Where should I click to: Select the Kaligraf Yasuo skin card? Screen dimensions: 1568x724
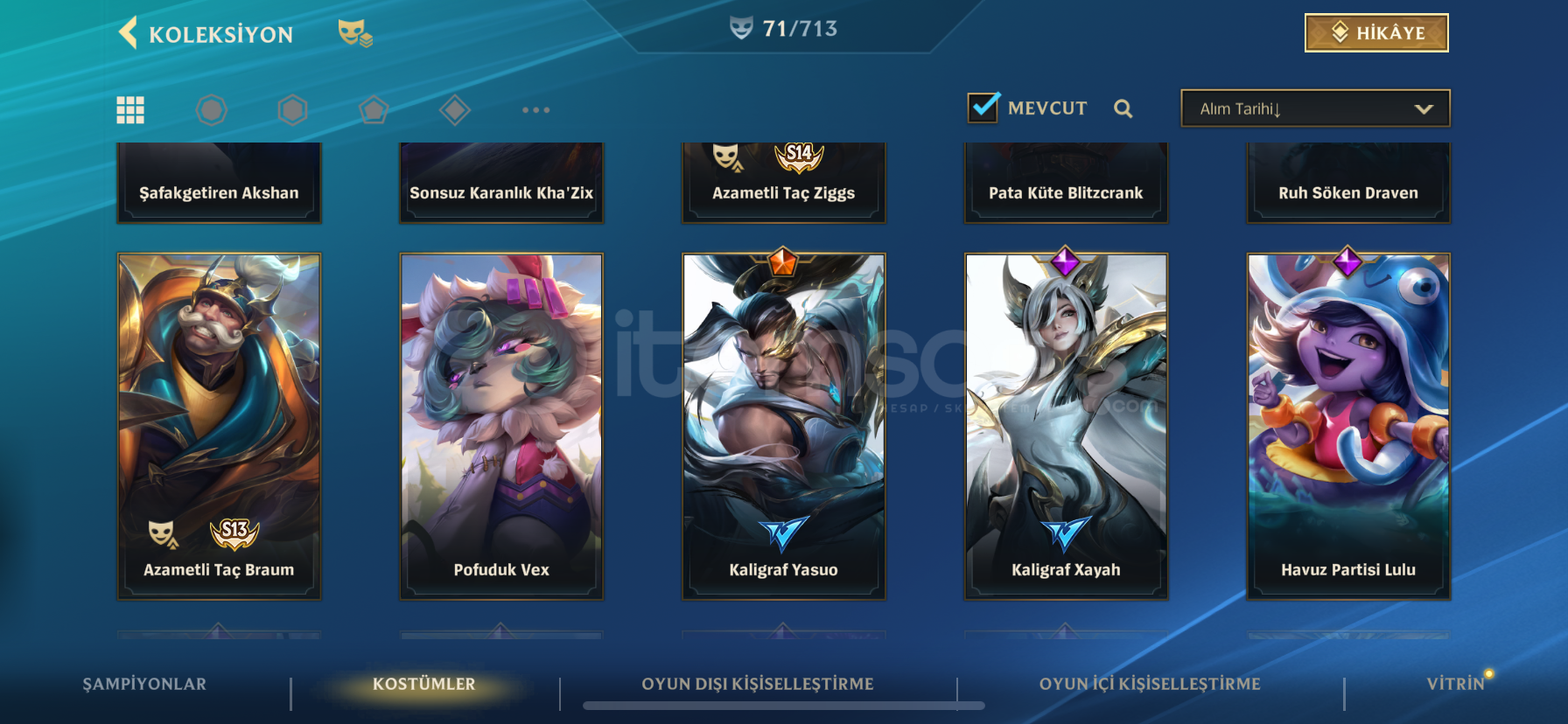point(783,427)
